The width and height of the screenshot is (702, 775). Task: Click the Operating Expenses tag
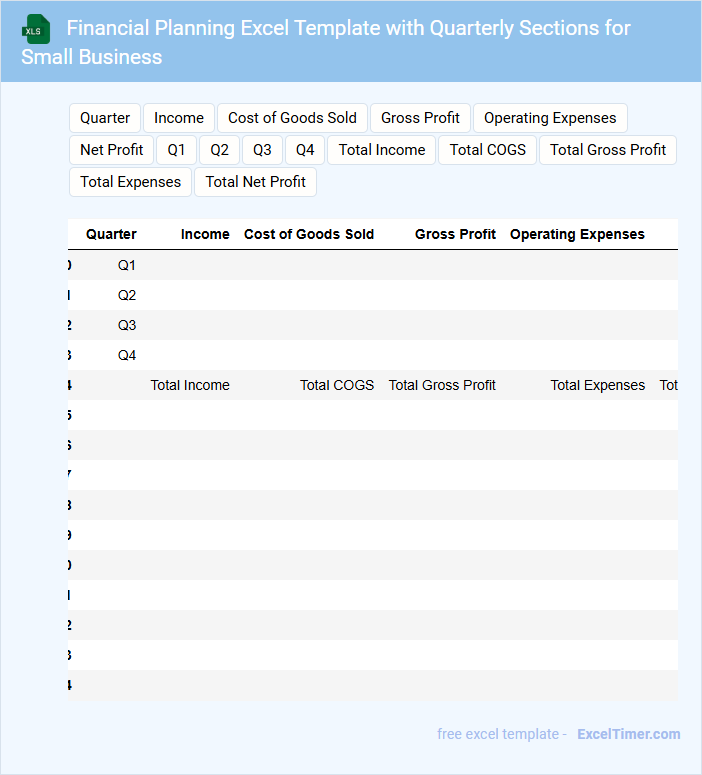(x=550, y=118)
